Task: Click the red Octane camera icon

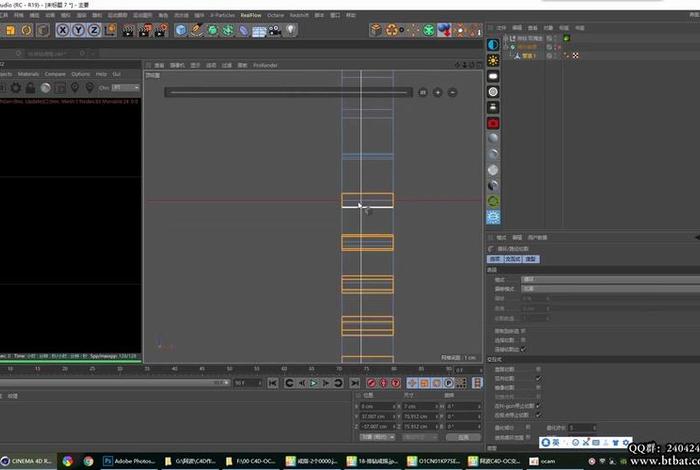Action: point(493,123)
